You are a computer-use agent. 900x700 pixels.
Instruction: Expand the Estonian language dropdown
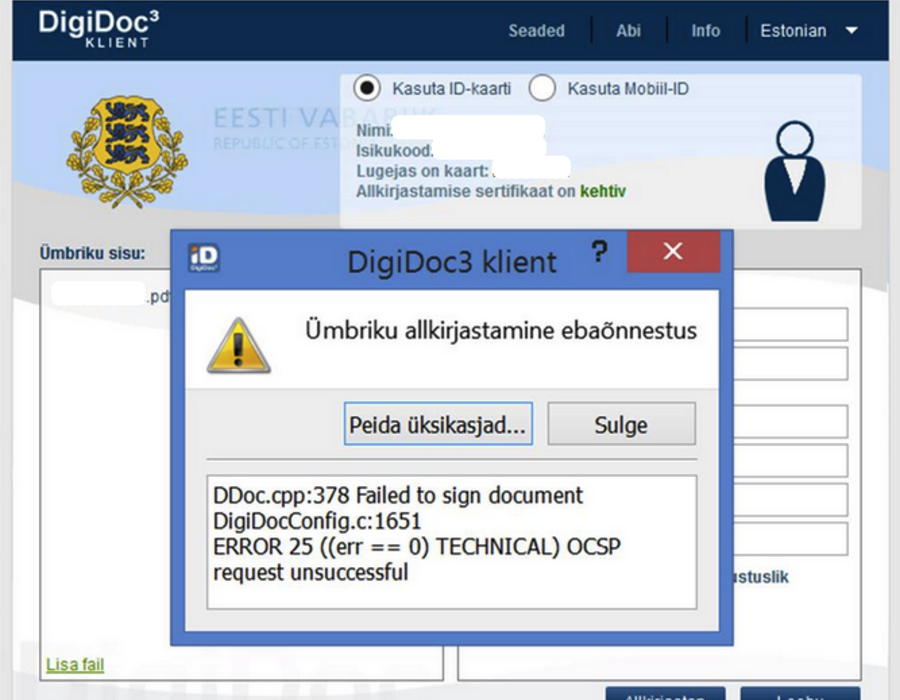[x=809, y=30]
